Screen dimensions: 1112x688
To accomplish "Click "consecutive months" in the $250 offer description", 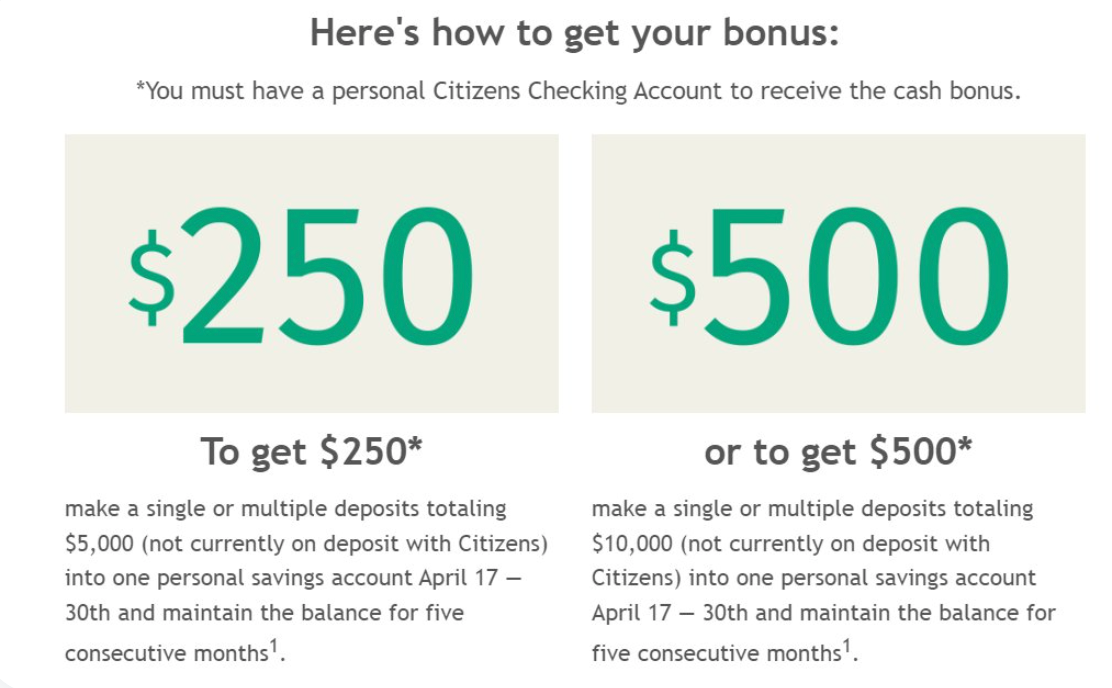I will pos(165,654).
